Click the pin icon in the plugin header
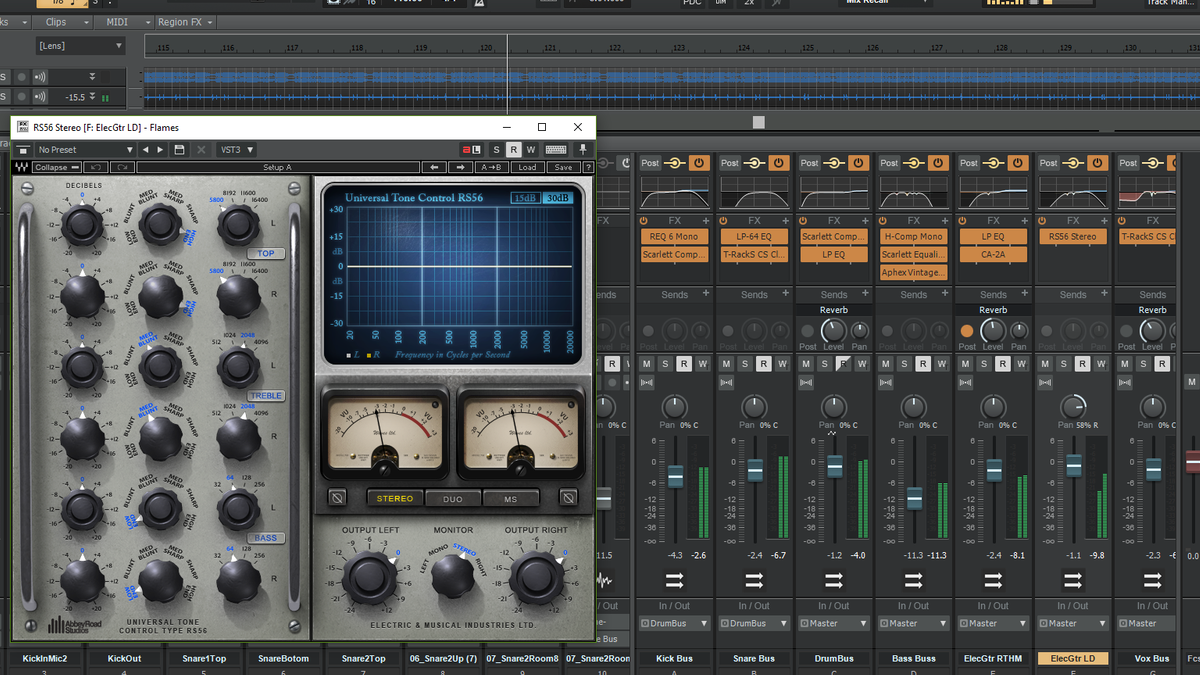 point(584,149)
